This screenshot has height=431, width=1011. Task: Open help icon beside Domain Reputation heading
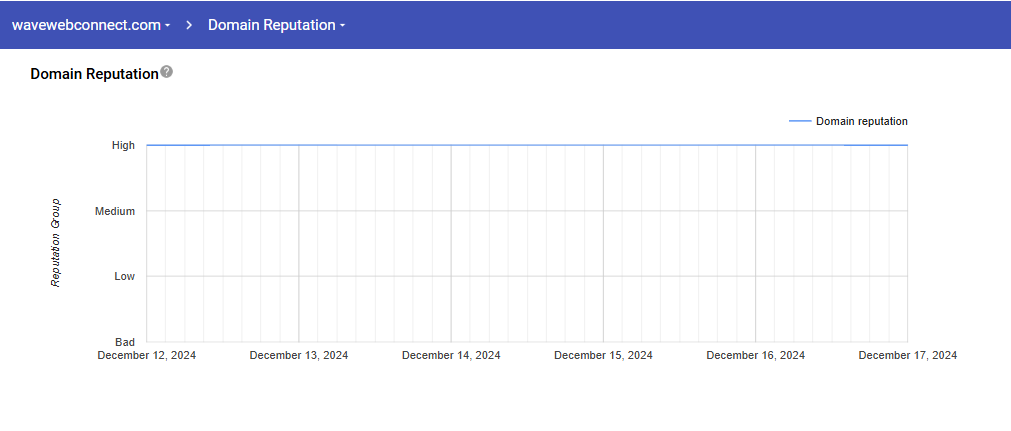tap(167, 72)
